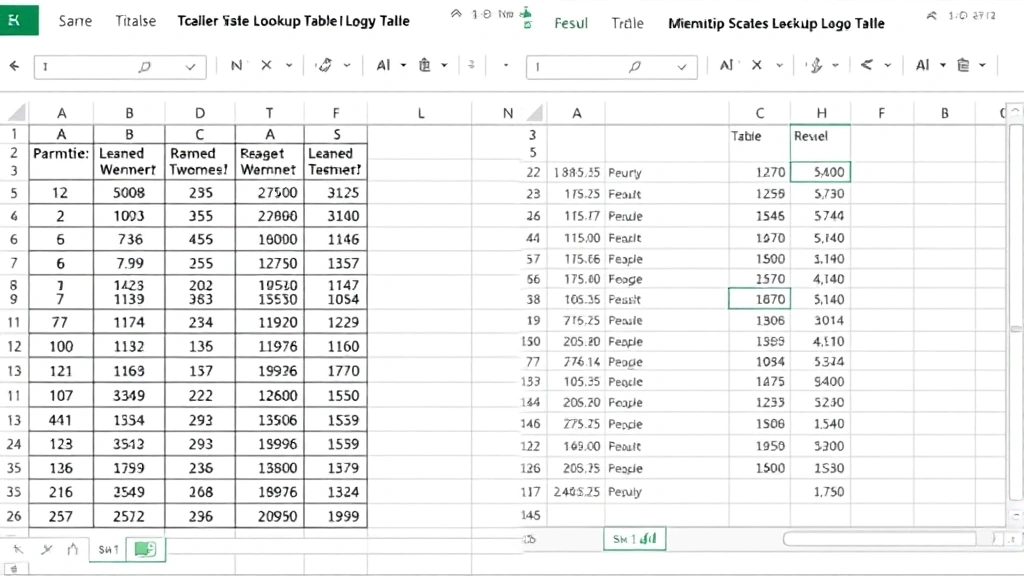Switch to sheet tab Sh1 in right window
1024x576 pixels.
pos(634,540)
